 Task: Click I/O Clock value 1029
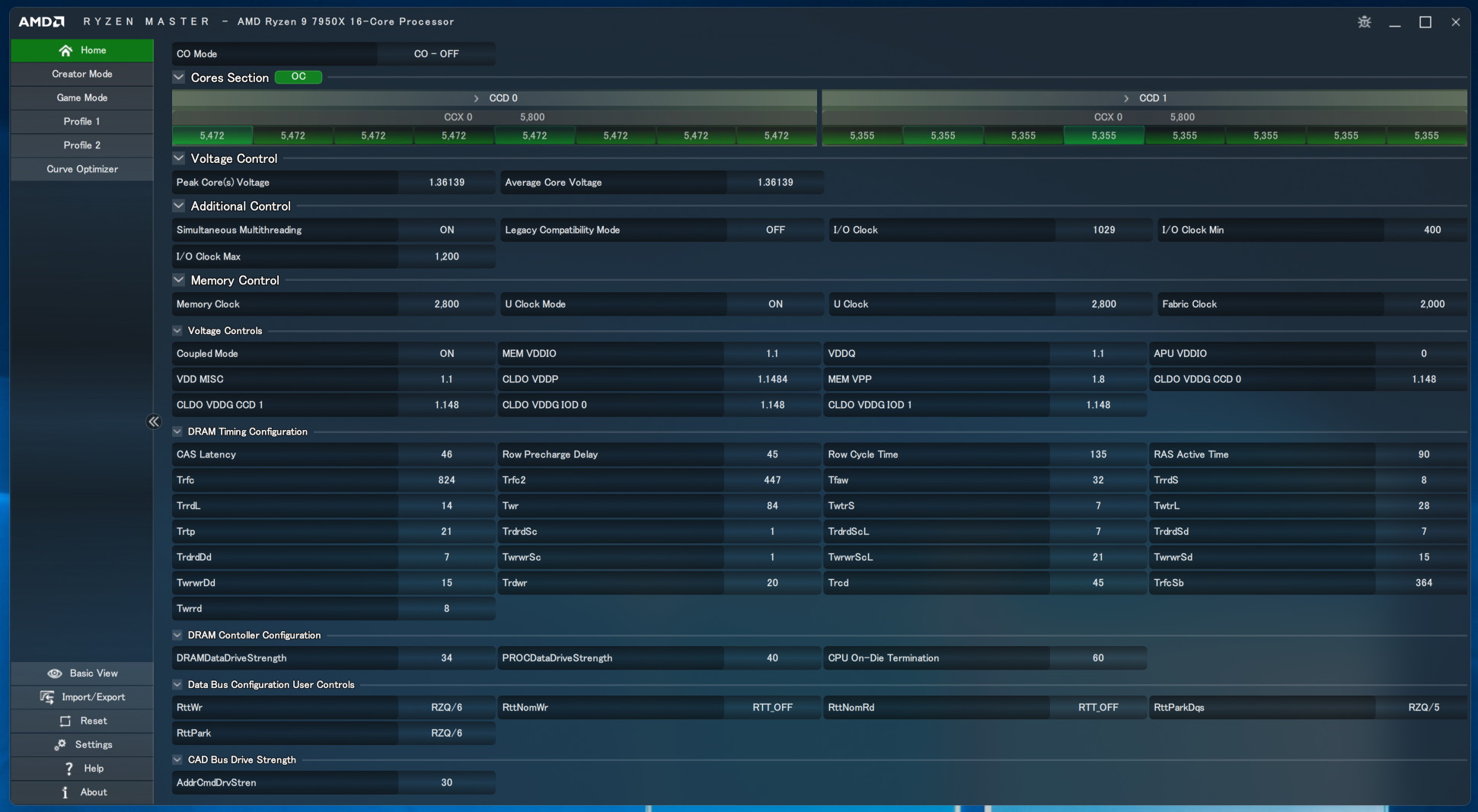pyautogui.click(x=1104, y=230)
